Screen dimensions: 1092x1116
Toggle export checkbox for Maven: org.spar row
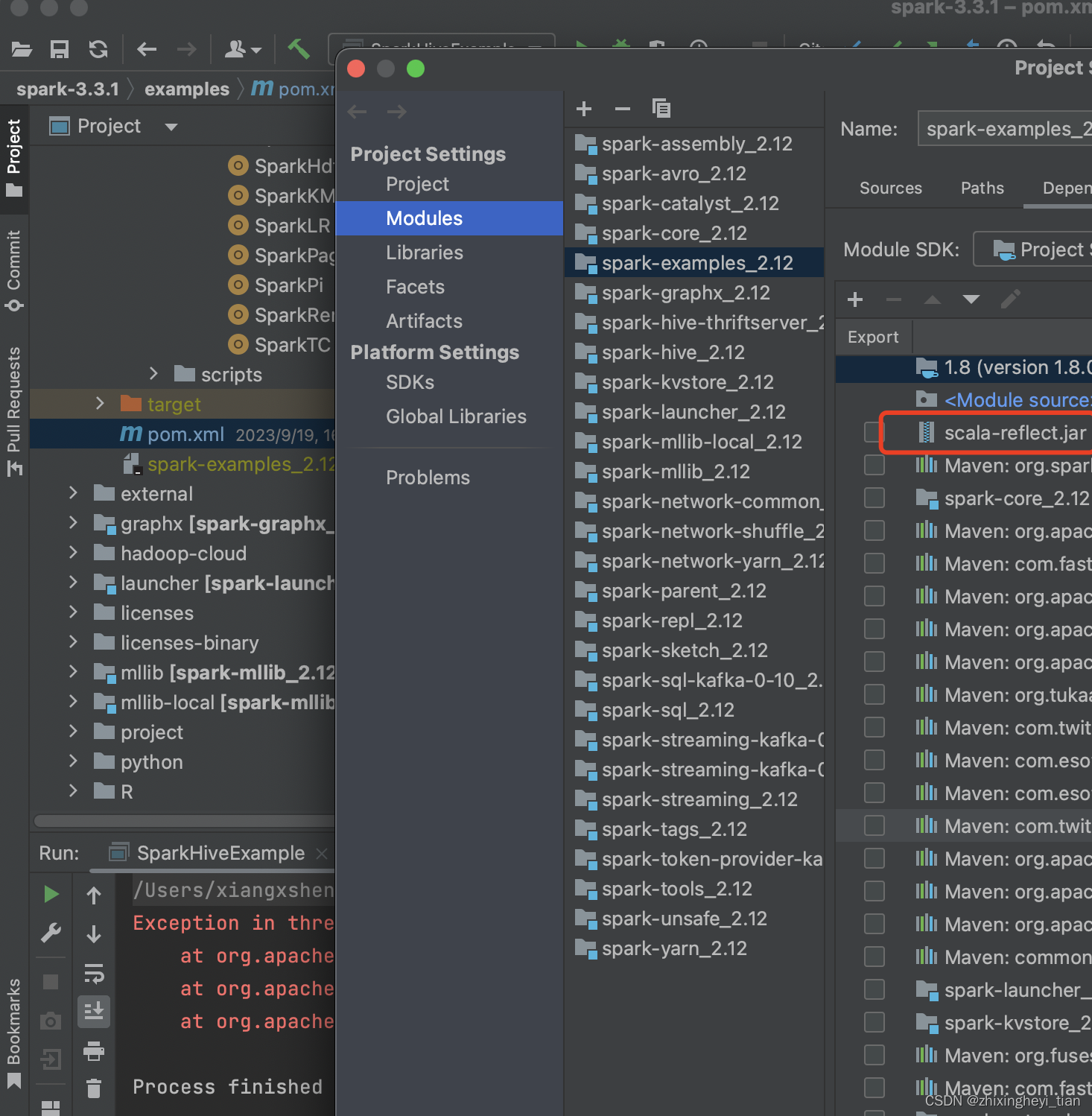(874, 466)
